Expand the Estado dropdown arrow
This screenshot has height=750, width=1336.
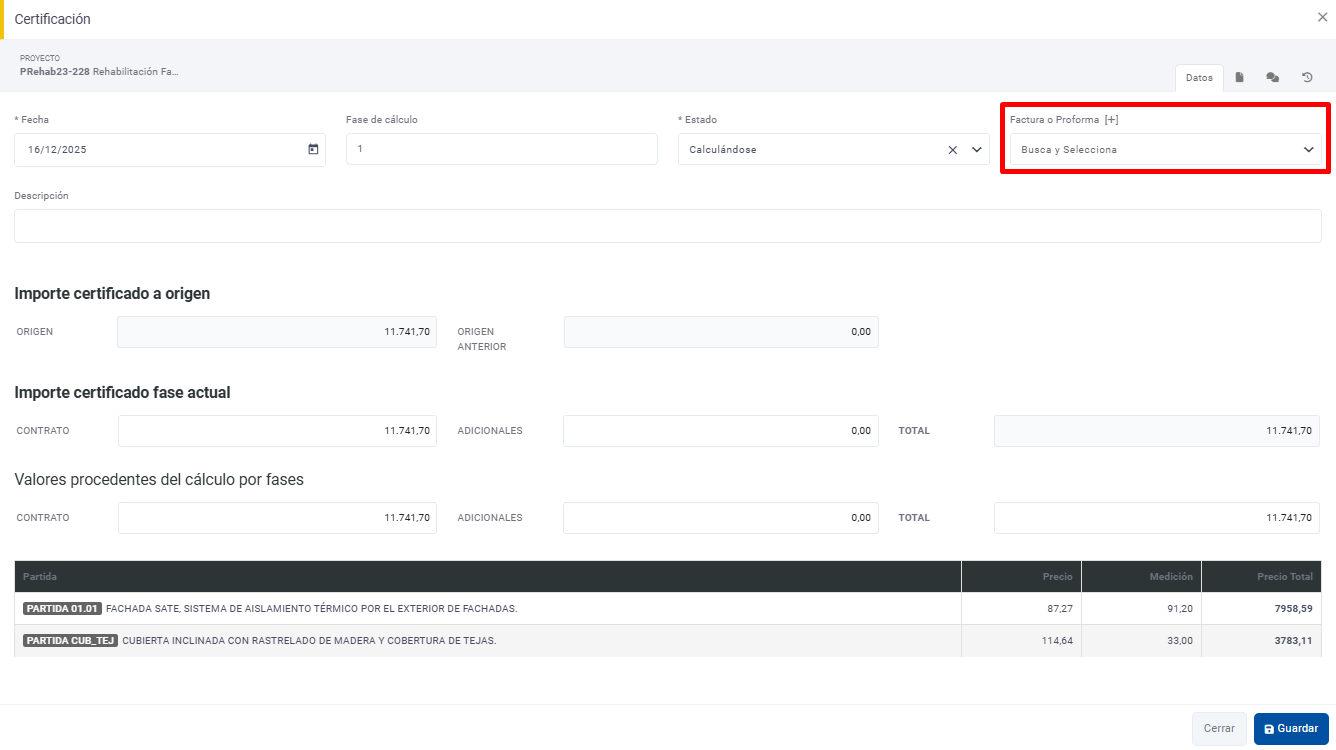[x=977, y=150]
